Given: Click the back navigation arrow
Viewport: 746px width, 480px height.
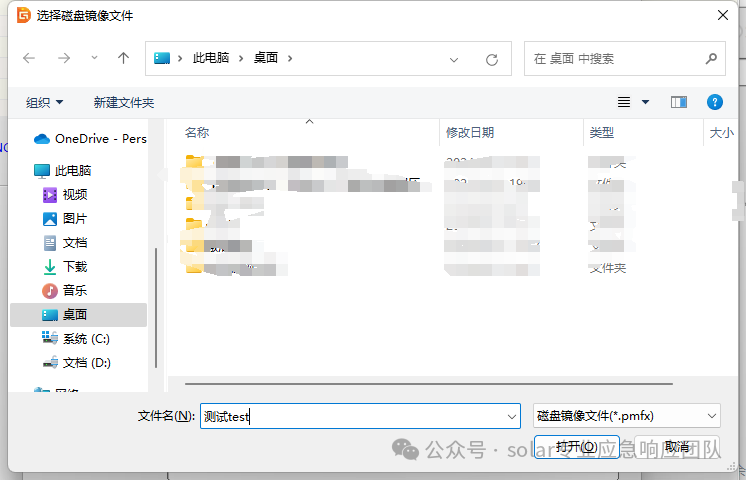Looking at the screenshot, I should coord(29,59).
